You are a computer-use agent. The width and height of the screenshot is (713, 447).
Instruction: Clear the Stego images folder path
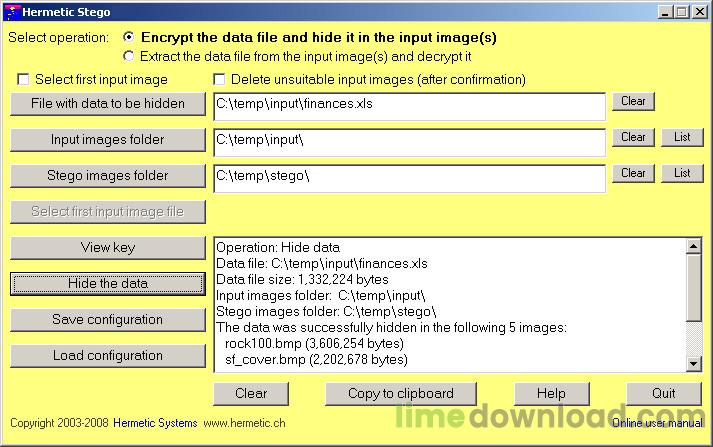click(633, 173)
